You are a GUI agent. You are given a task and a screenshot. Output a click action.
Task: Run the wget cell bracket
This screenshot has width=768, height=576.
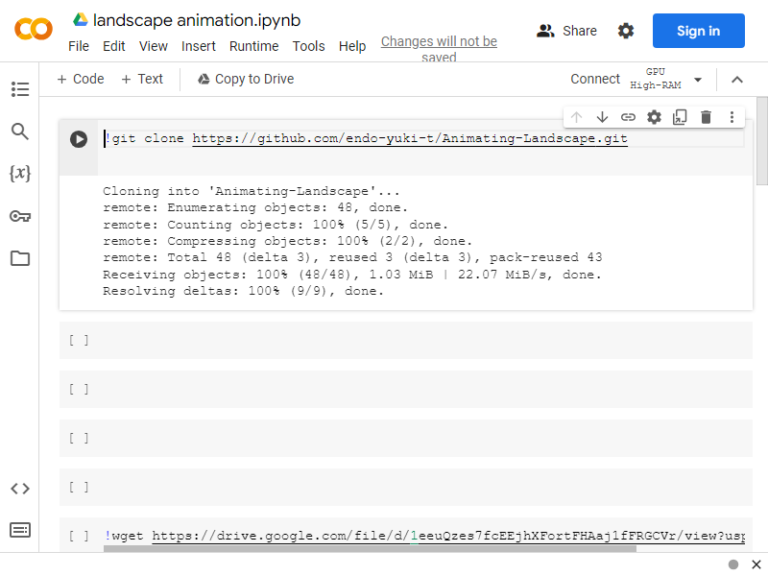78,536
